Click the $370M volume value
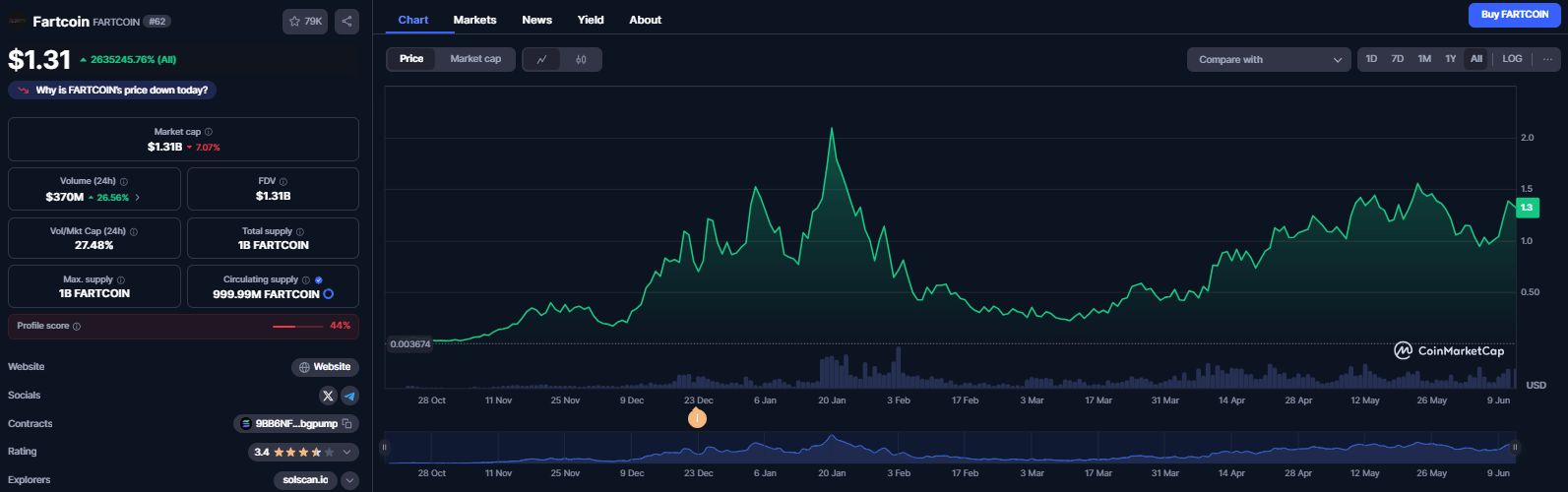Screen dimensions: 1568x492 [64, 197]
